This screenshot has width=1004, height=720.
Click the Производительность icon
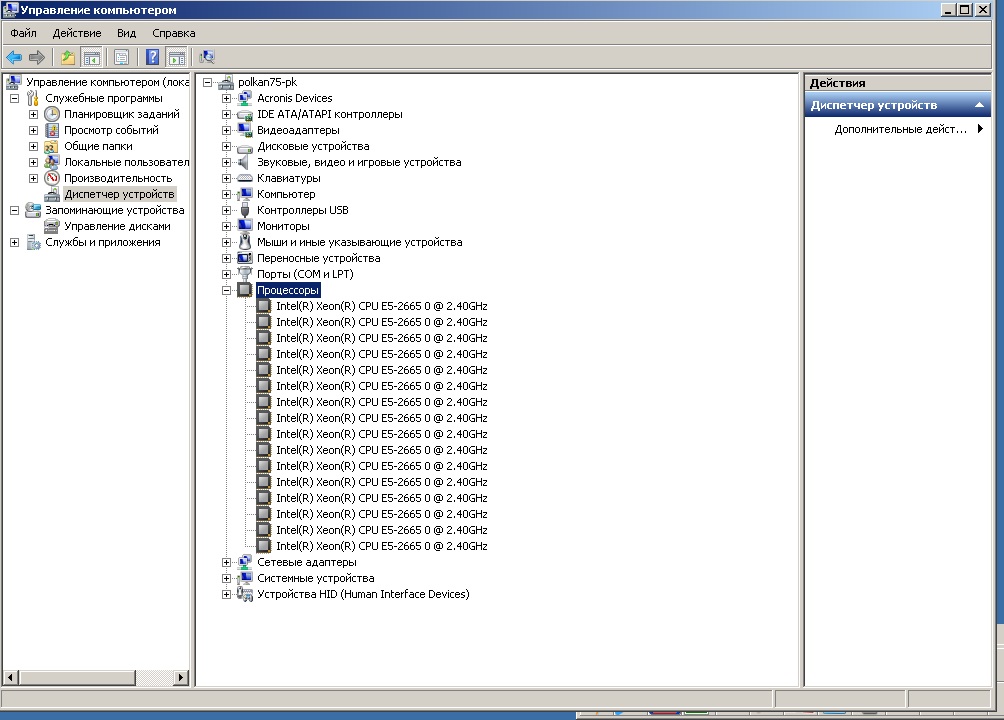tap(52, 178)
